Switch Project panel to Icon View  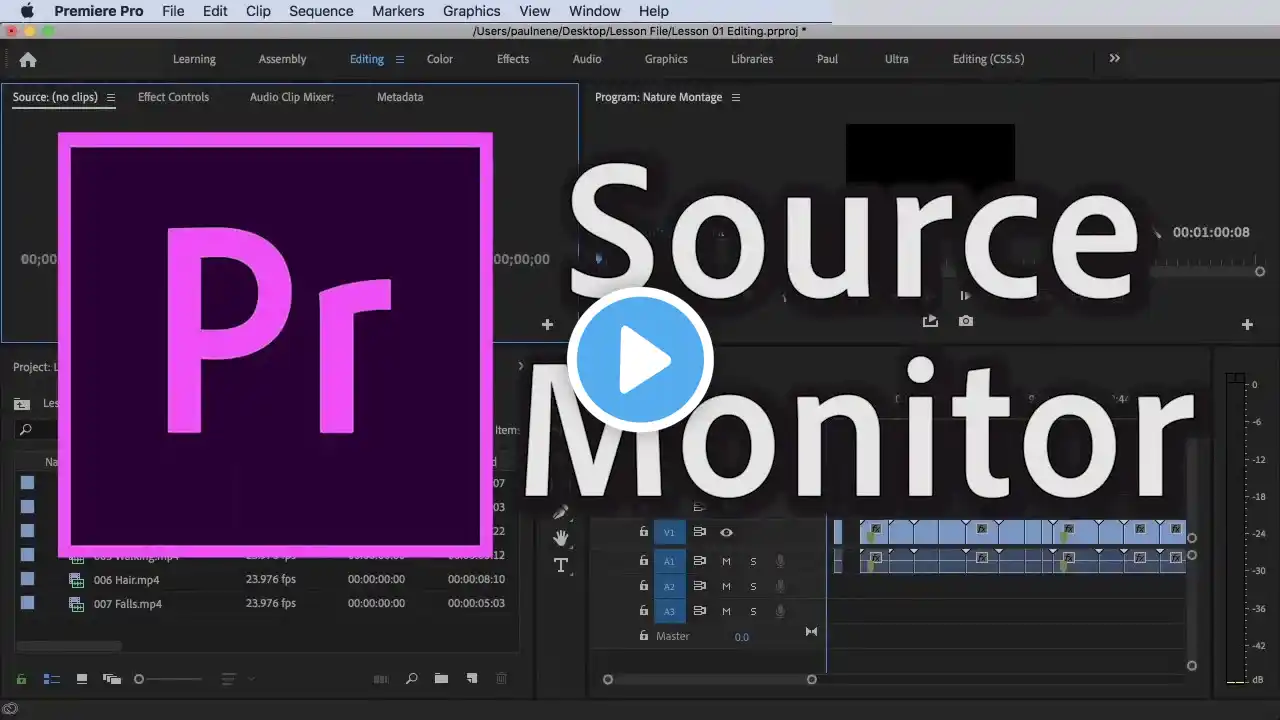[82, 679]
